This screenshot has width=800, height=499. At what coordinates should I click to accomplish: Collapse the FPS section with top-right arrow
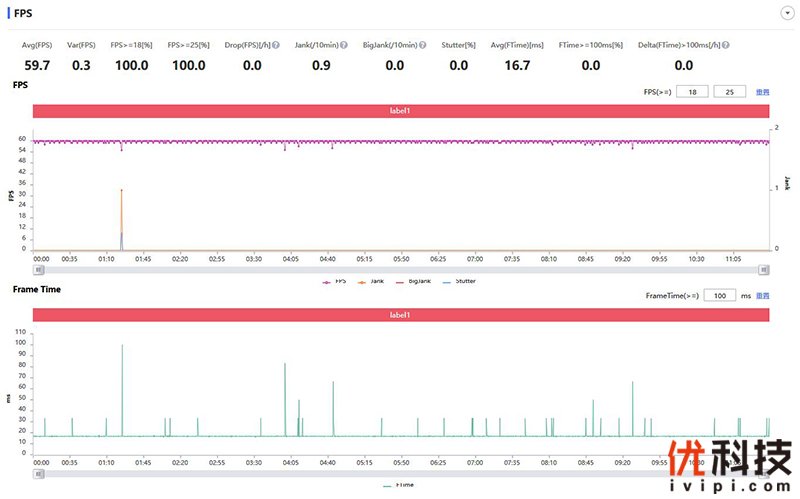tap(787, 12)
